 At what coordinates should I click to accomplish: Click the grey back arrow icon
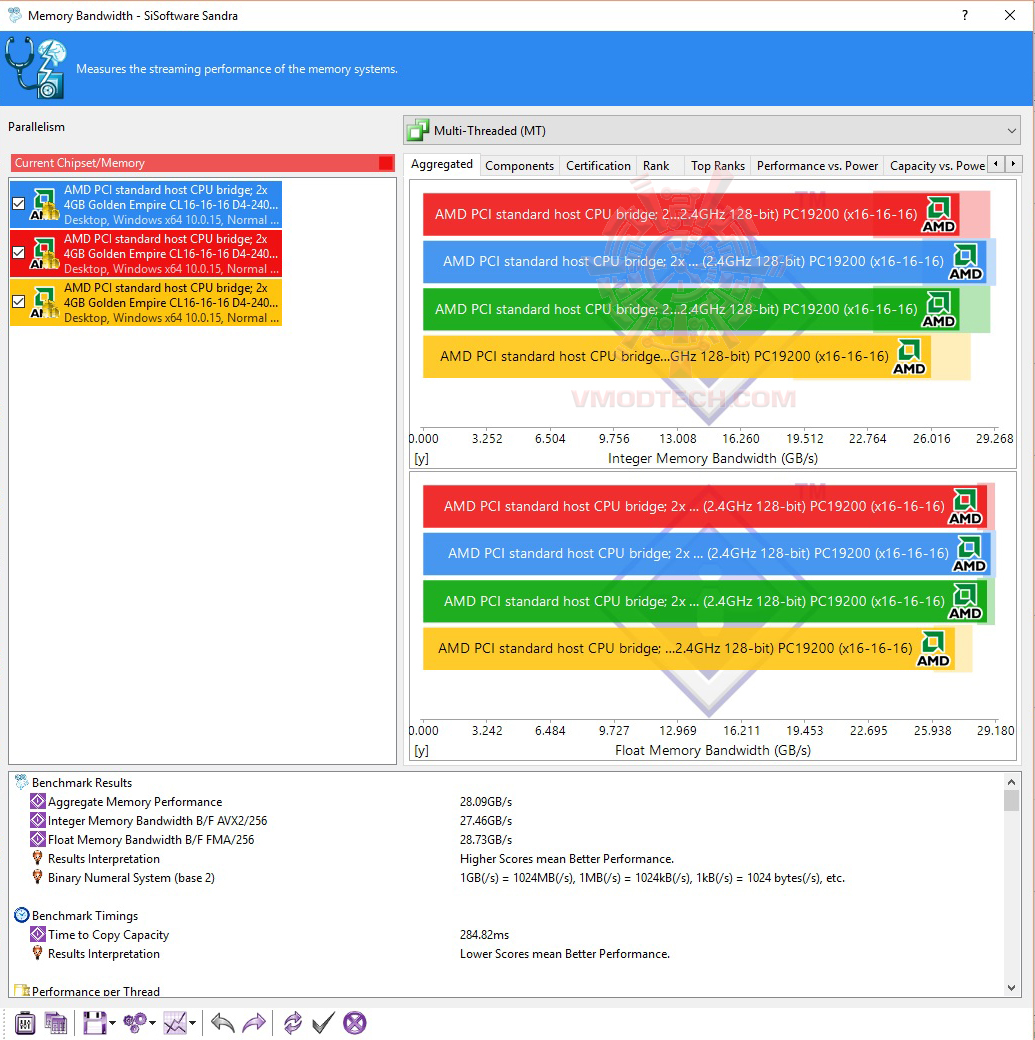(x=222, y=1023)
